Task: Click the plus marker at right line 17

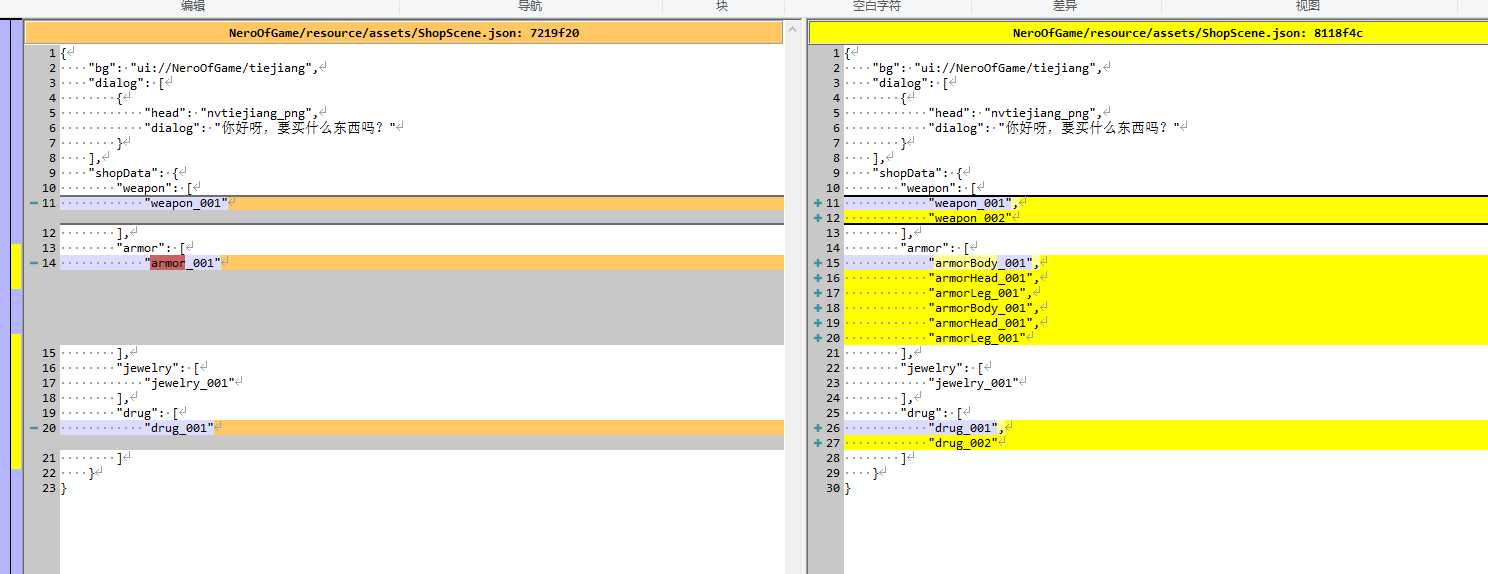Action: 818,293
